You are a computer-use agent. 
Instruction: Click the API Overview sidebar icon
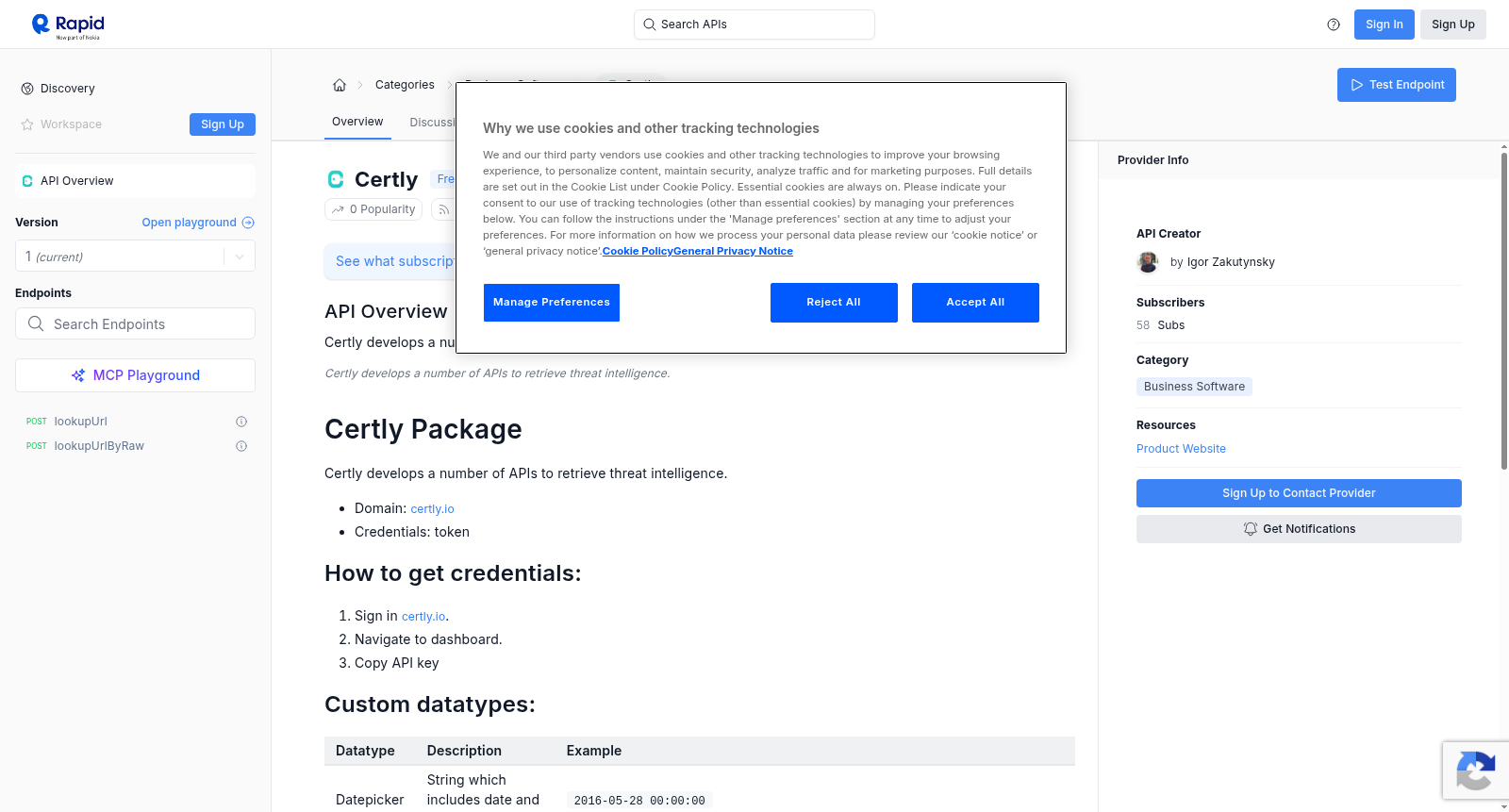pyautogui.click(x=27, y=181)
